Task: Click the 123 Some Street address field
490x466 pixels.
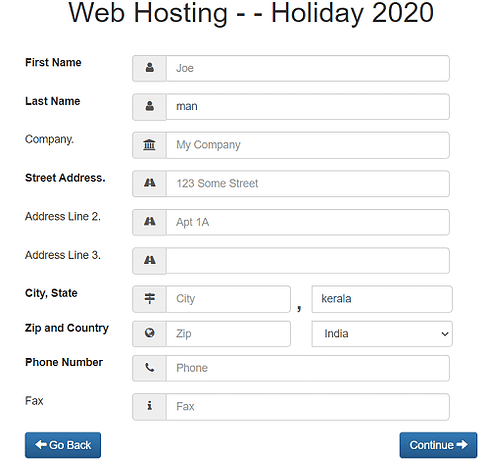Action: pyautogui.click(x=308, y=184)
